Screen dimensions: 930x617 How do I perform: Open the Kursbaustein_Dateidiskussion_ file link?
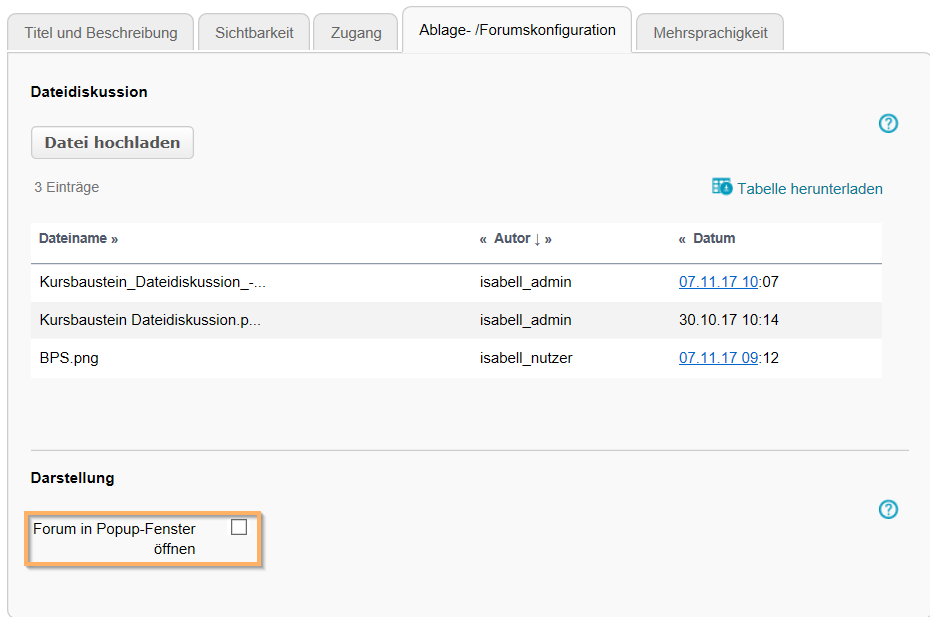[151, 282]
